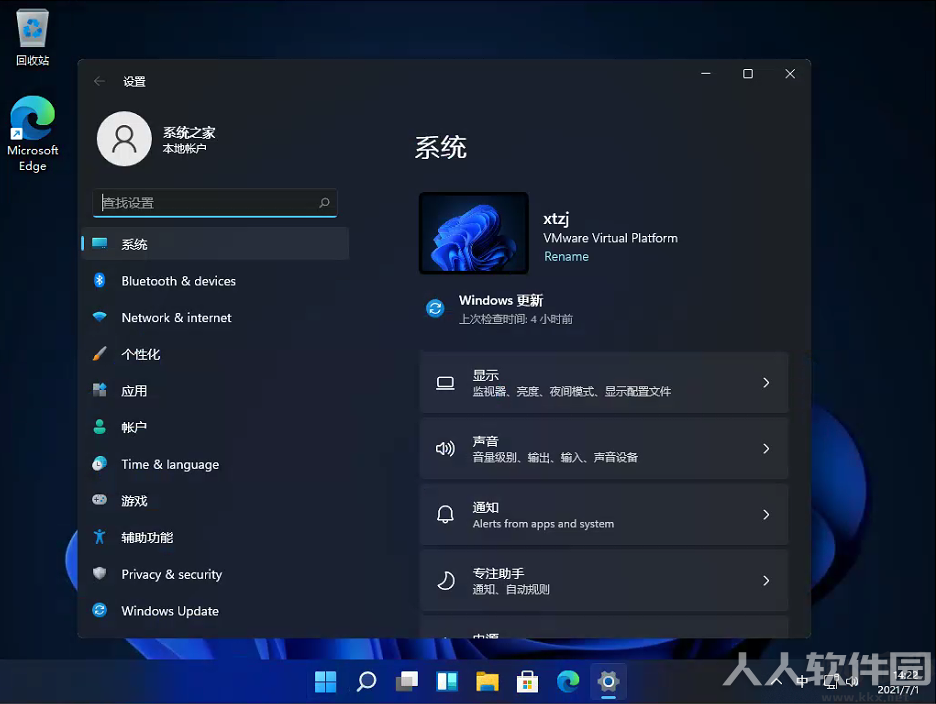936x704 pixels.
Task: Launch Microsoft Edge desktop shortcut
Action: click(32, 134)
